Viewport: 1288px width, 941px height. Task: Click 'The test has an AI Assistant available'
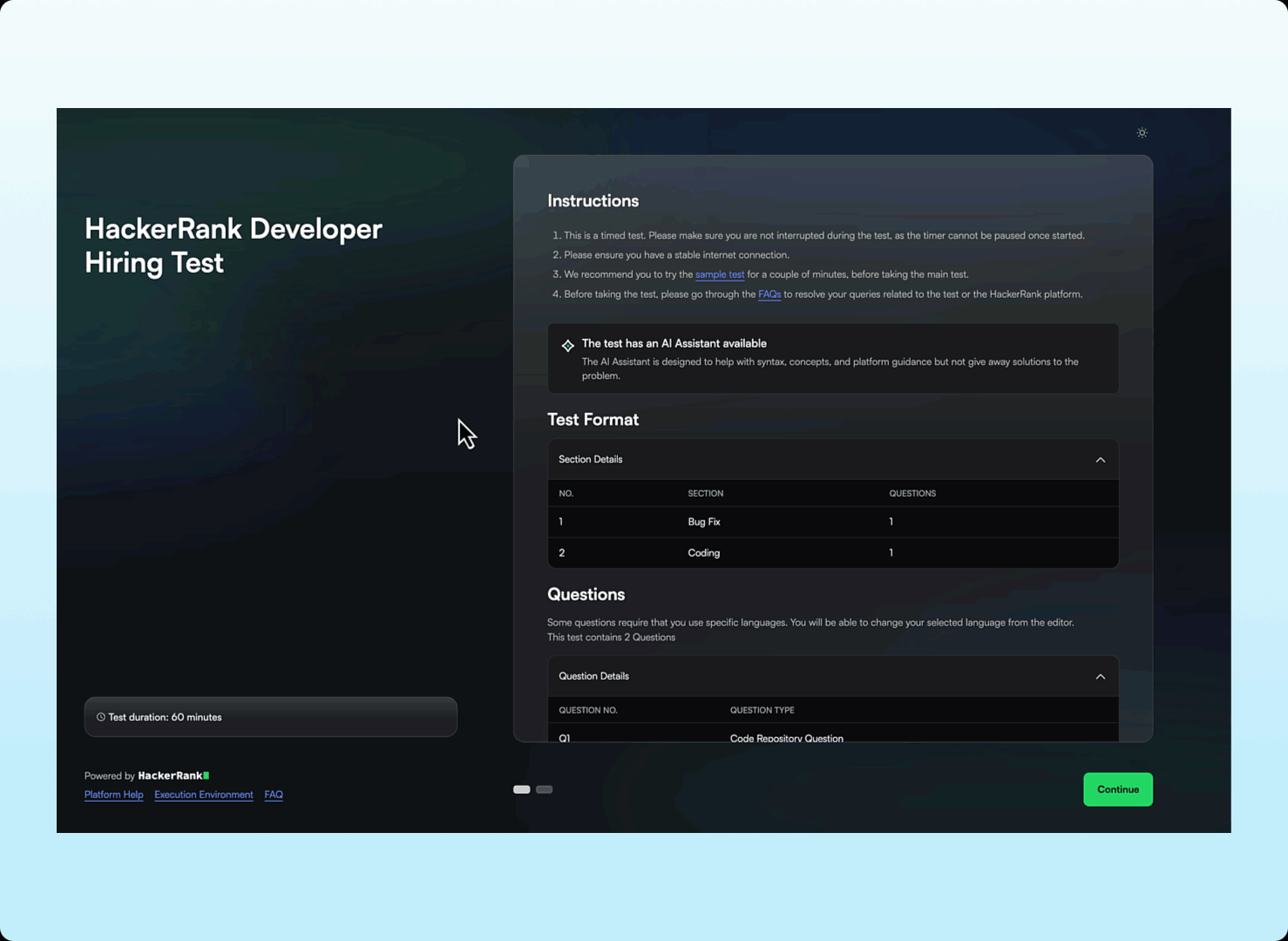[674, 343]
